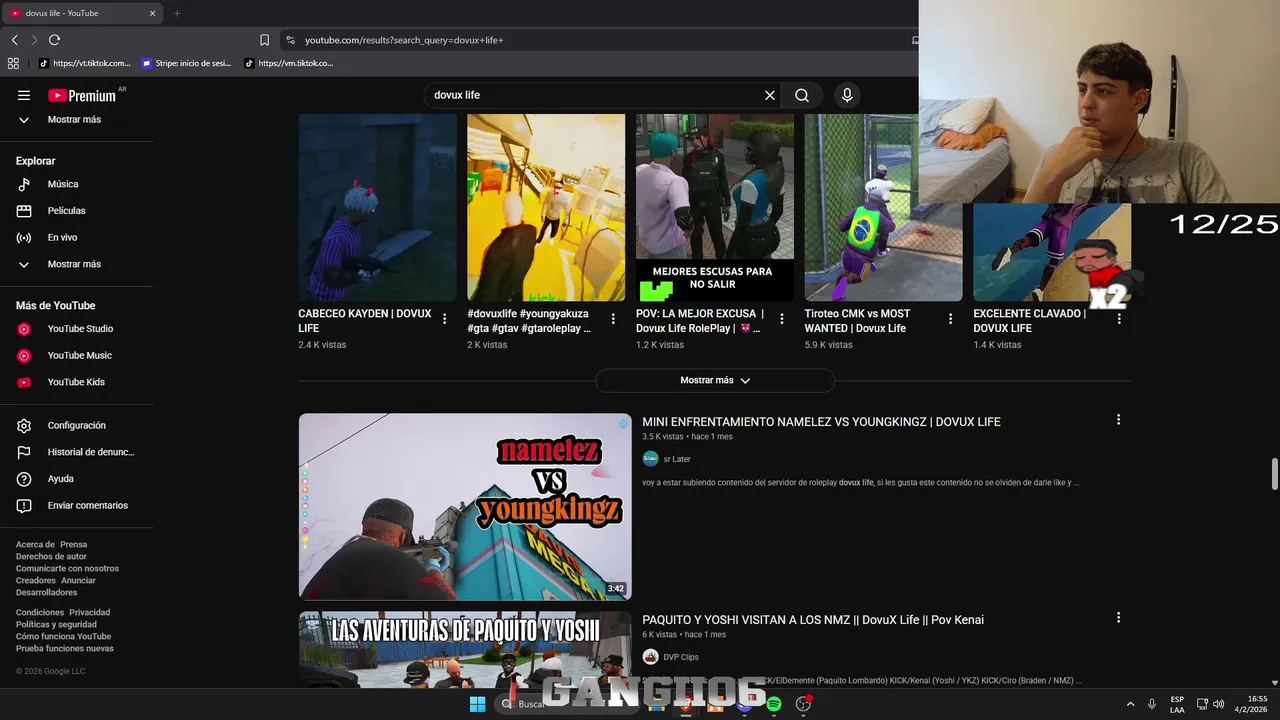
Task: Open 'POV: LA MEJOR EXCUSA' short thumbnail
Action: pos(715,207)
